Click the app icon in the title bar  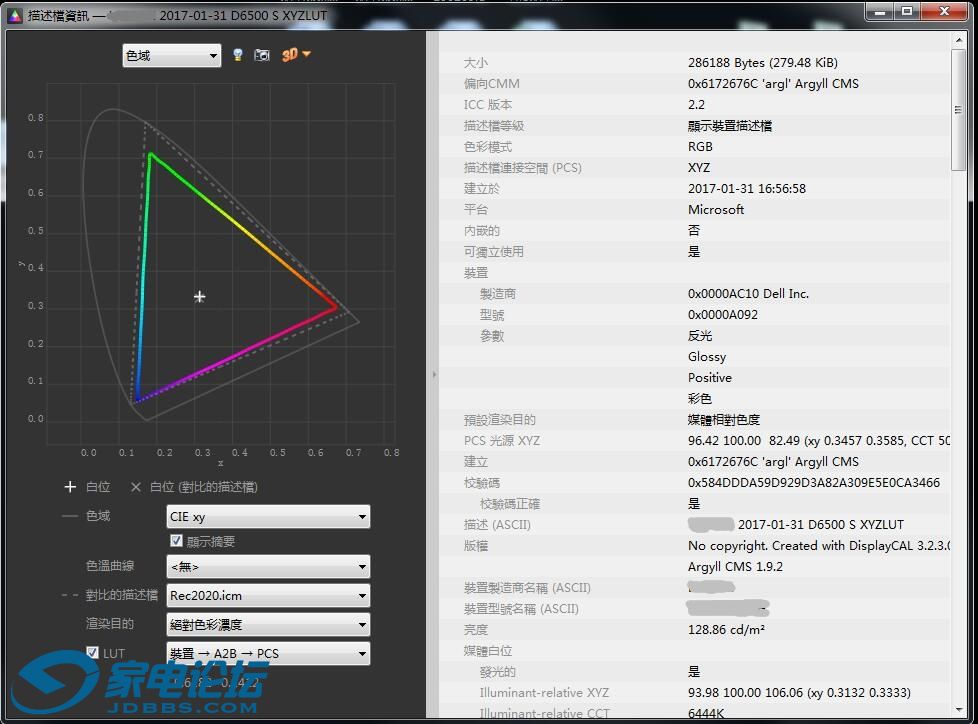(x=15, y=14)
